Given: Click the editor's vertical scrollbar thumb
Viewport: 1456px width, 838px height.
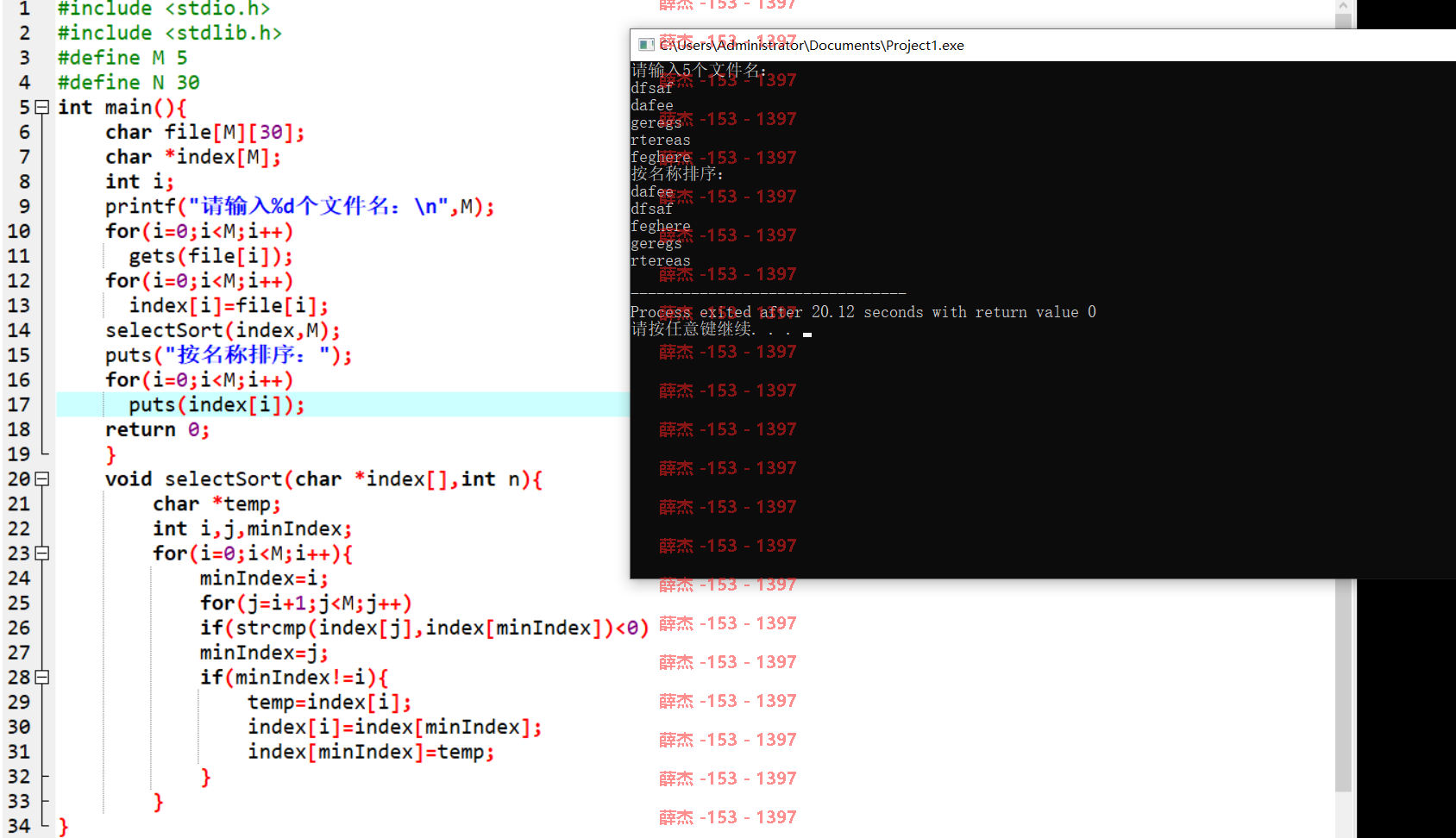Looking at the screenshot, I should coord(1343,403).
